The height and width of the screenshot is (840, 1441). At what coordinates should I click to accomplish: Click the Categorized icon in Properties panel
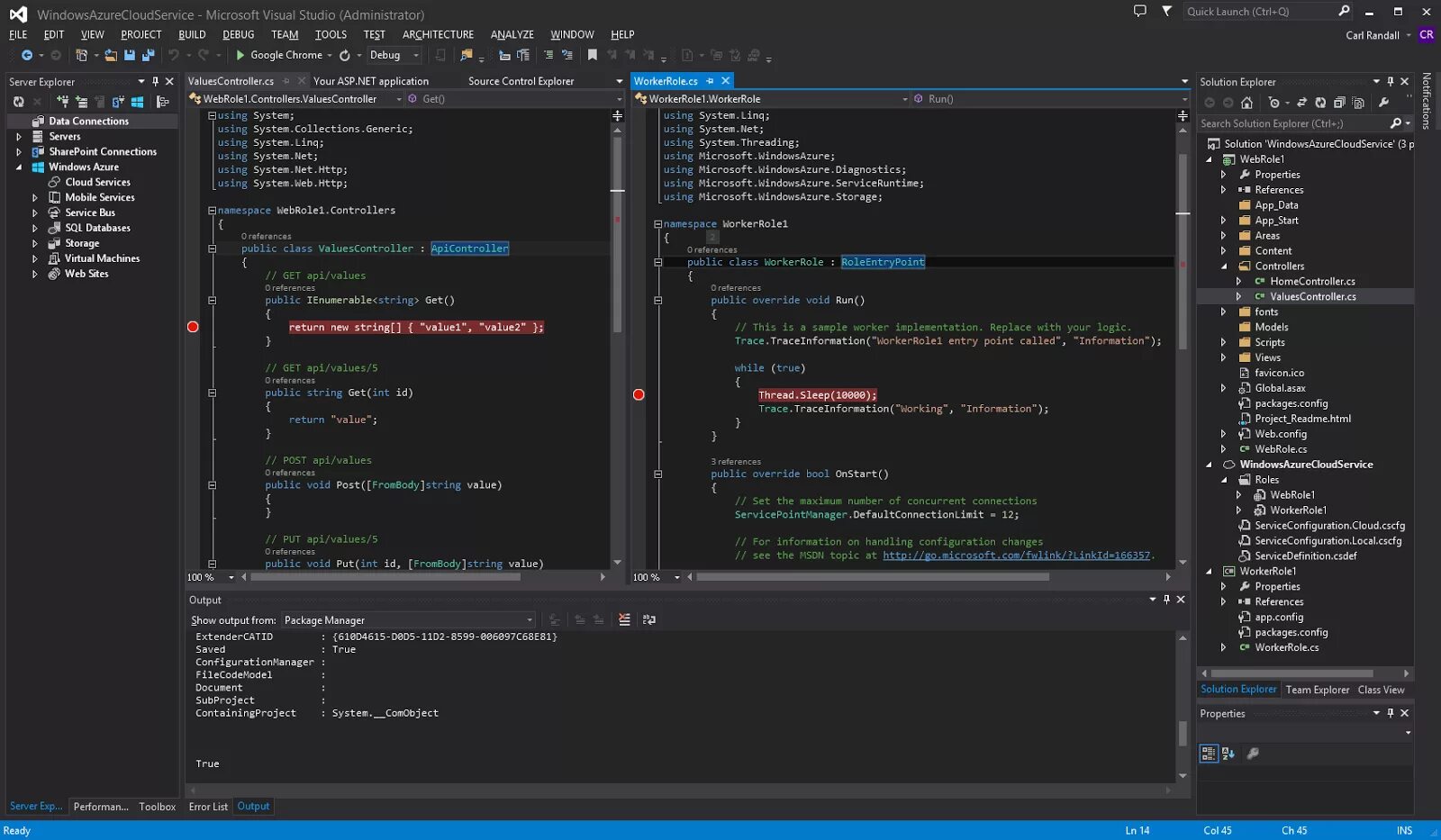click(x=1209, y=754)
